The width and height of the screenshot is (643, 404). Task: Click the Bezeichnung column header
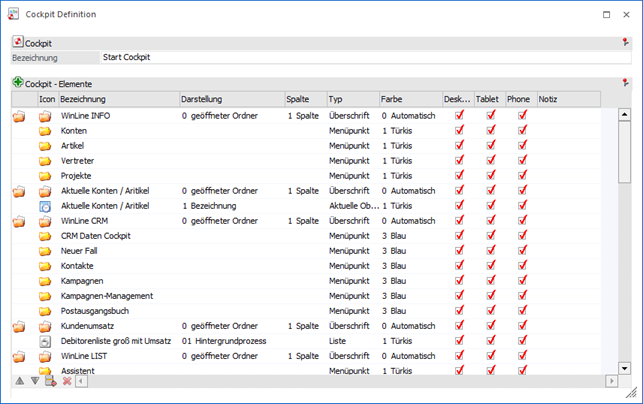(117, 100)
